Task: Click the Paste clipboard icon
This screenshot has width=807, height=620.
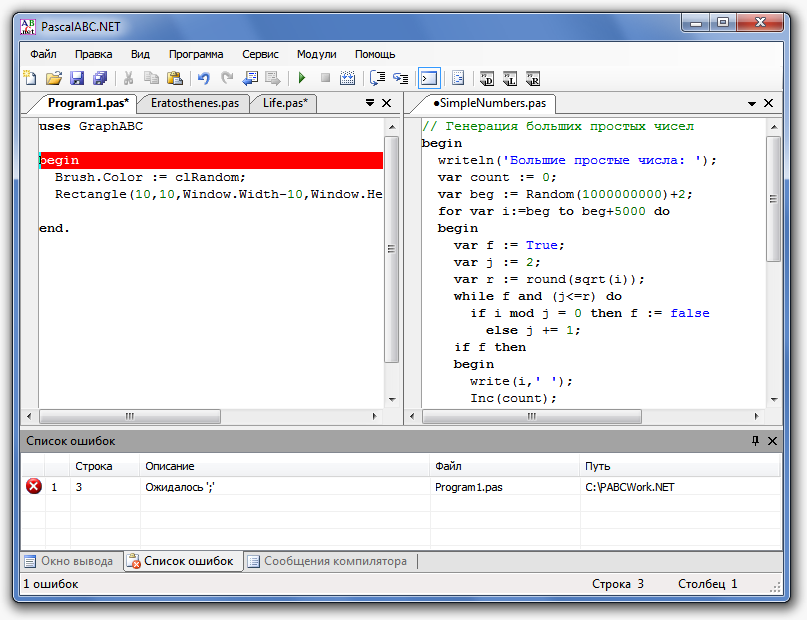Action: [175, 78]
